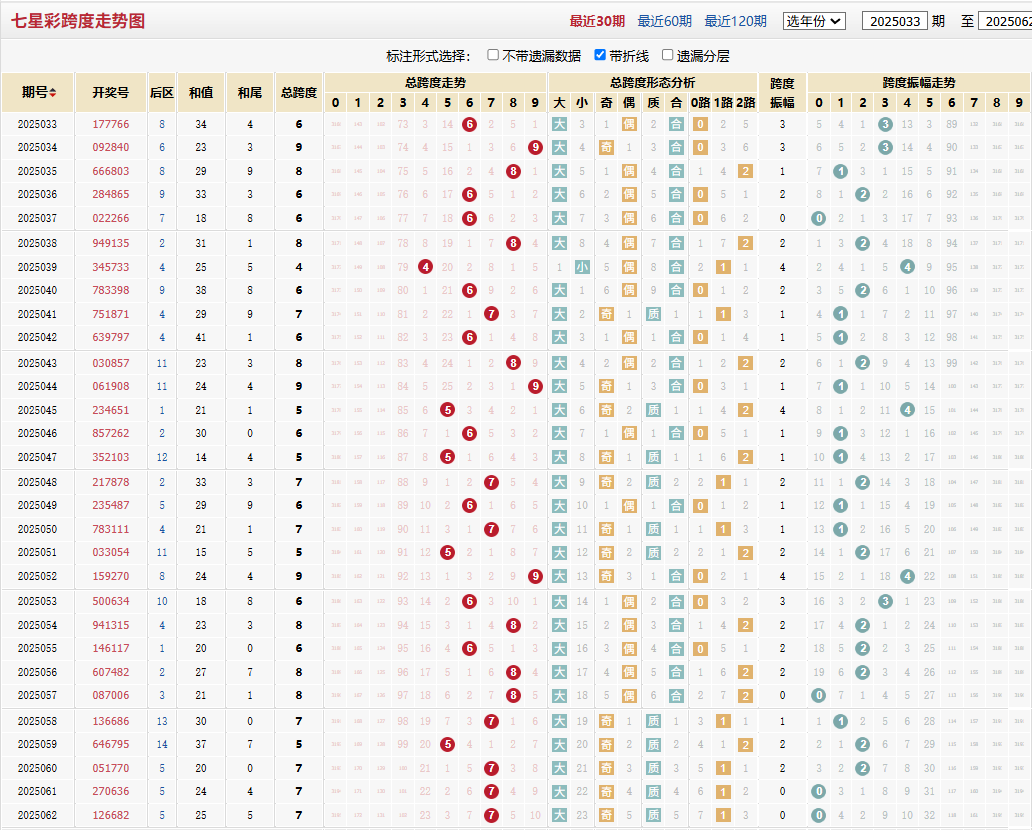The width and height of the screenshot is (1032, 830).
Task: Select the 和尾 column header
Action: [x=249, y=93]
